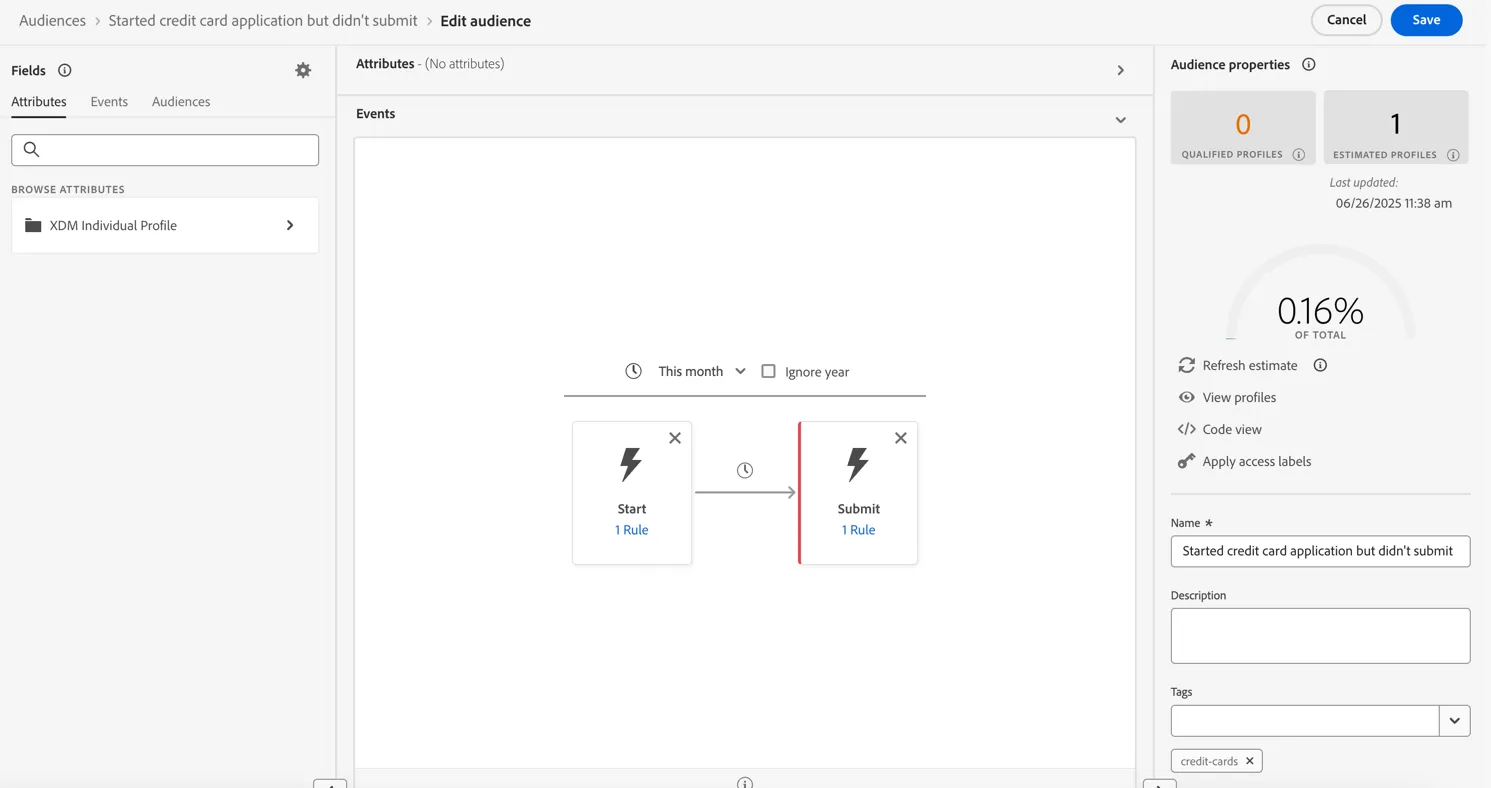
Task: Open the Start event 1 Rule link
Action: (x=631, y=530)
